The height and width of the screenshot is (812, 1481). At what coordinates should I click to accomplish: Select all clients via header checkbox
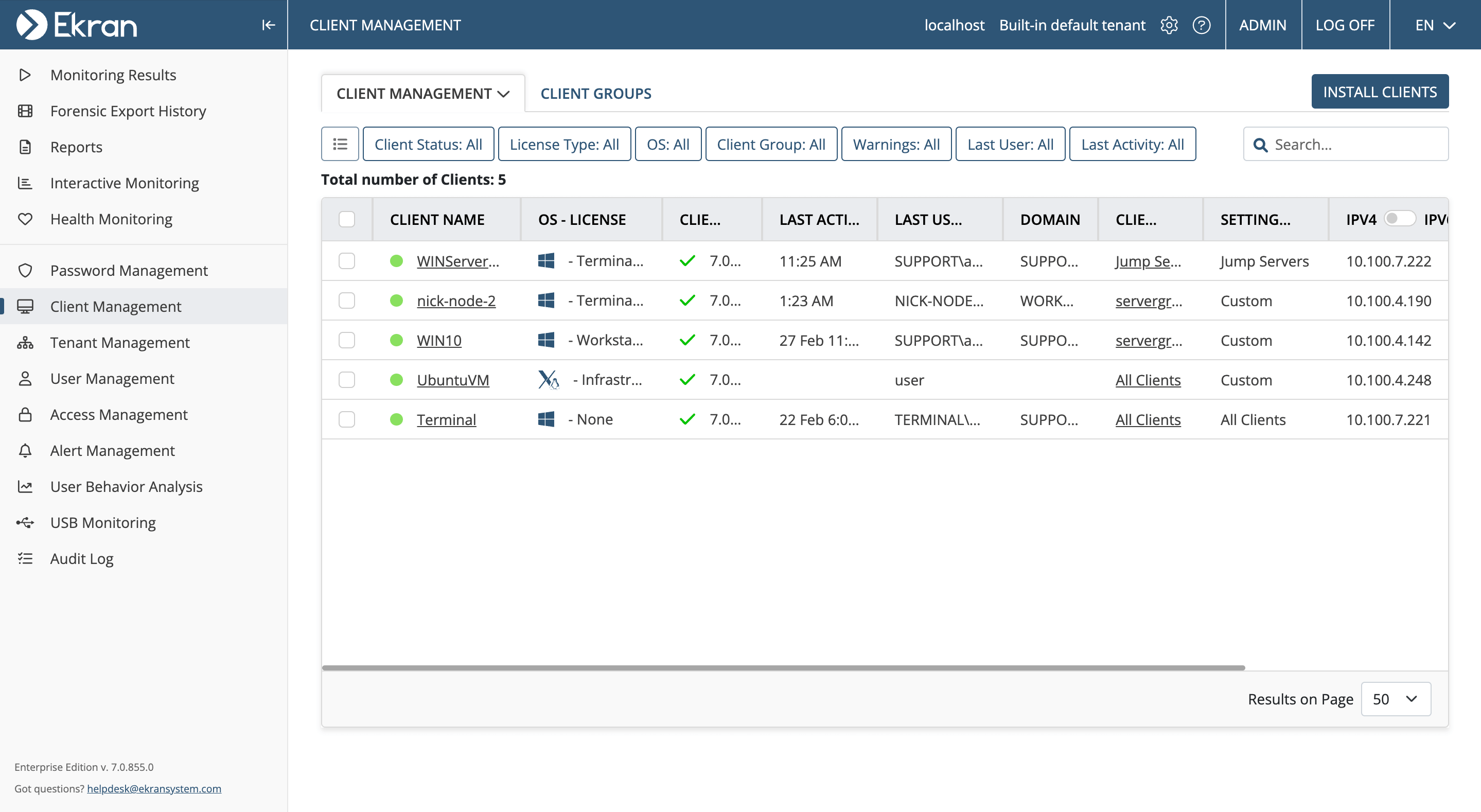tap(347, 219)
